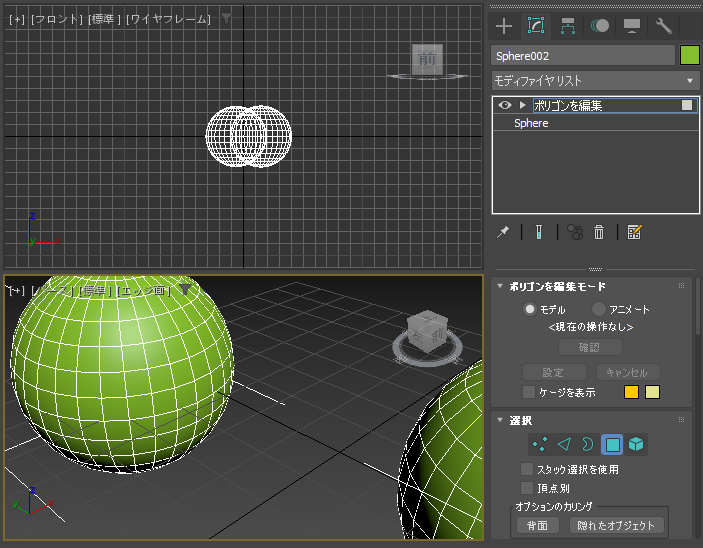
Task: Select the アニメート radio button
Action: (x=599, y=309)
